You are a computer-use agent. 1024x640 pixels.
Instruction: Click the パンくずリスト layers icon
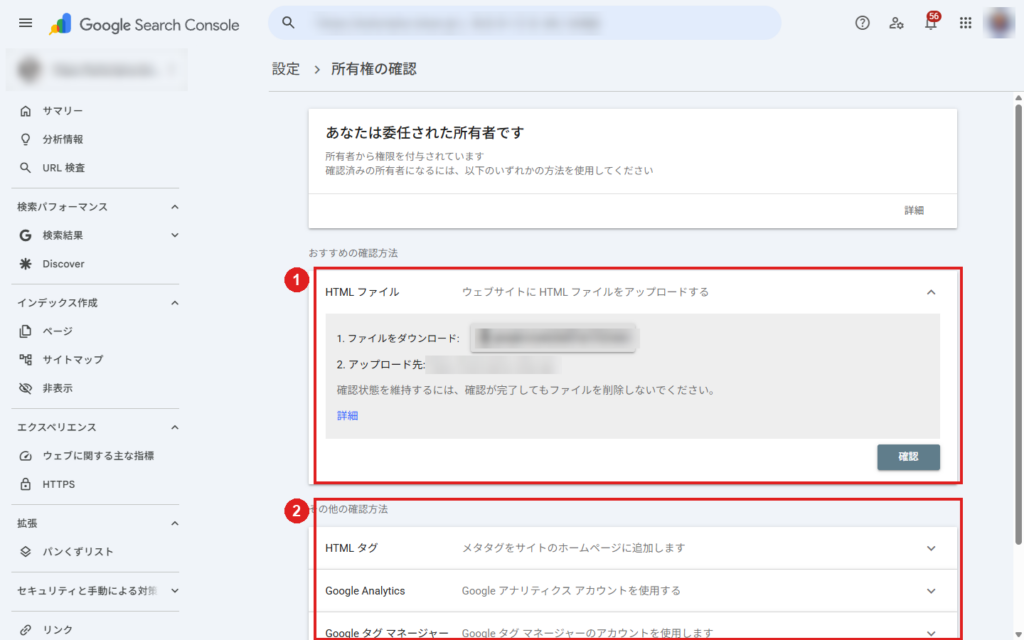pyautogui.click(x=25, y=552)
